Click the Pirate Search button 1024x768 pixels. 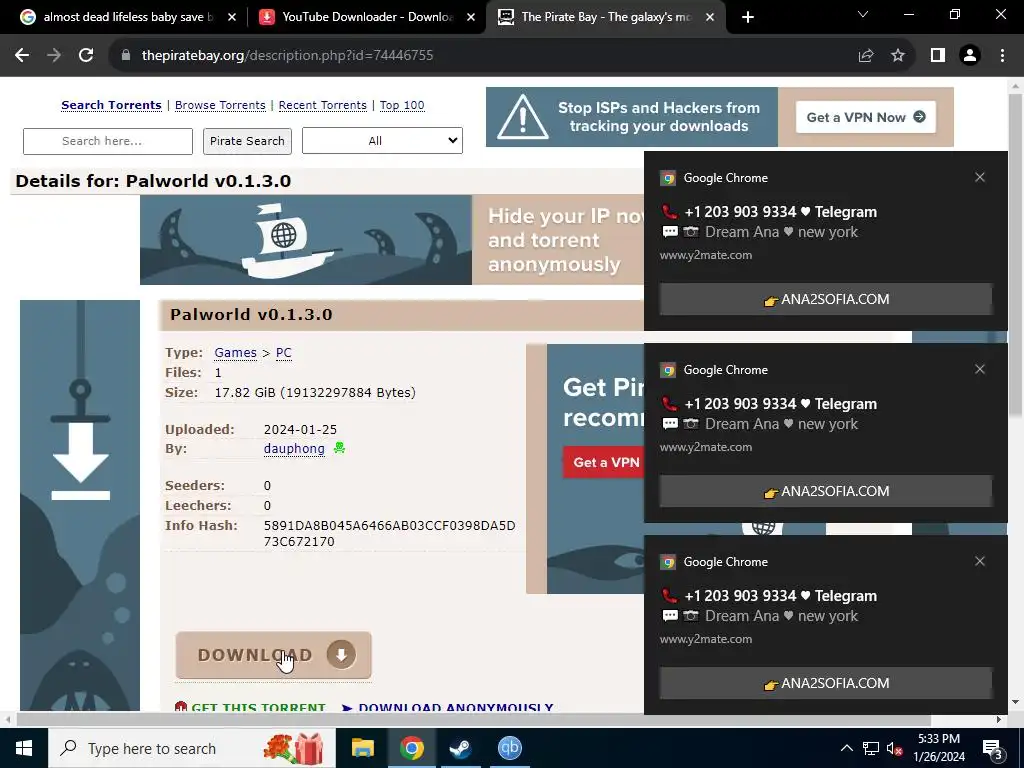click(248, 141)
